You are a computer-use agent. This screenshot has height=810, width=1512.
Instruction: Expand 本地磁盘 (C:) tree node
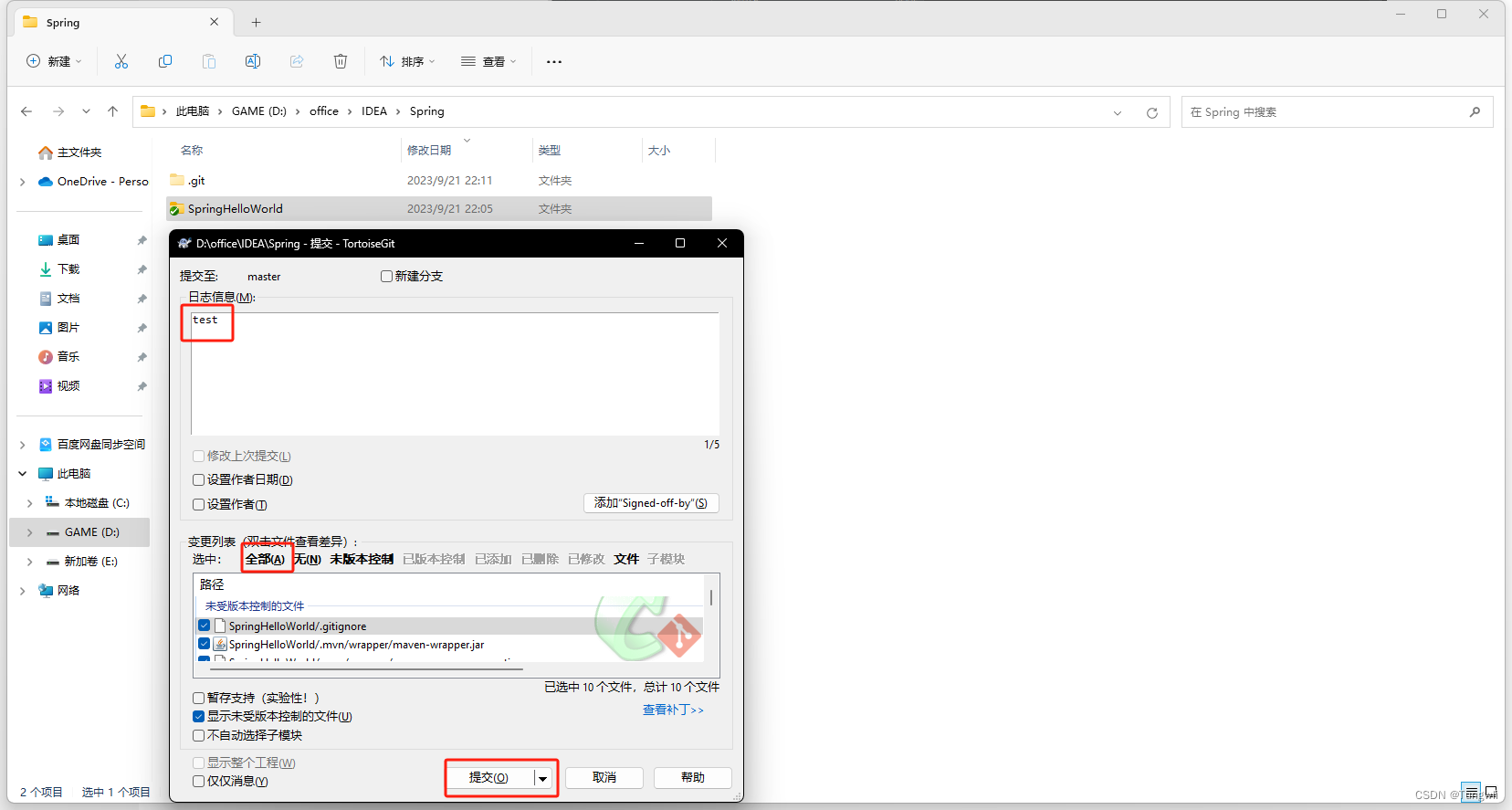[x=29, y=503]
